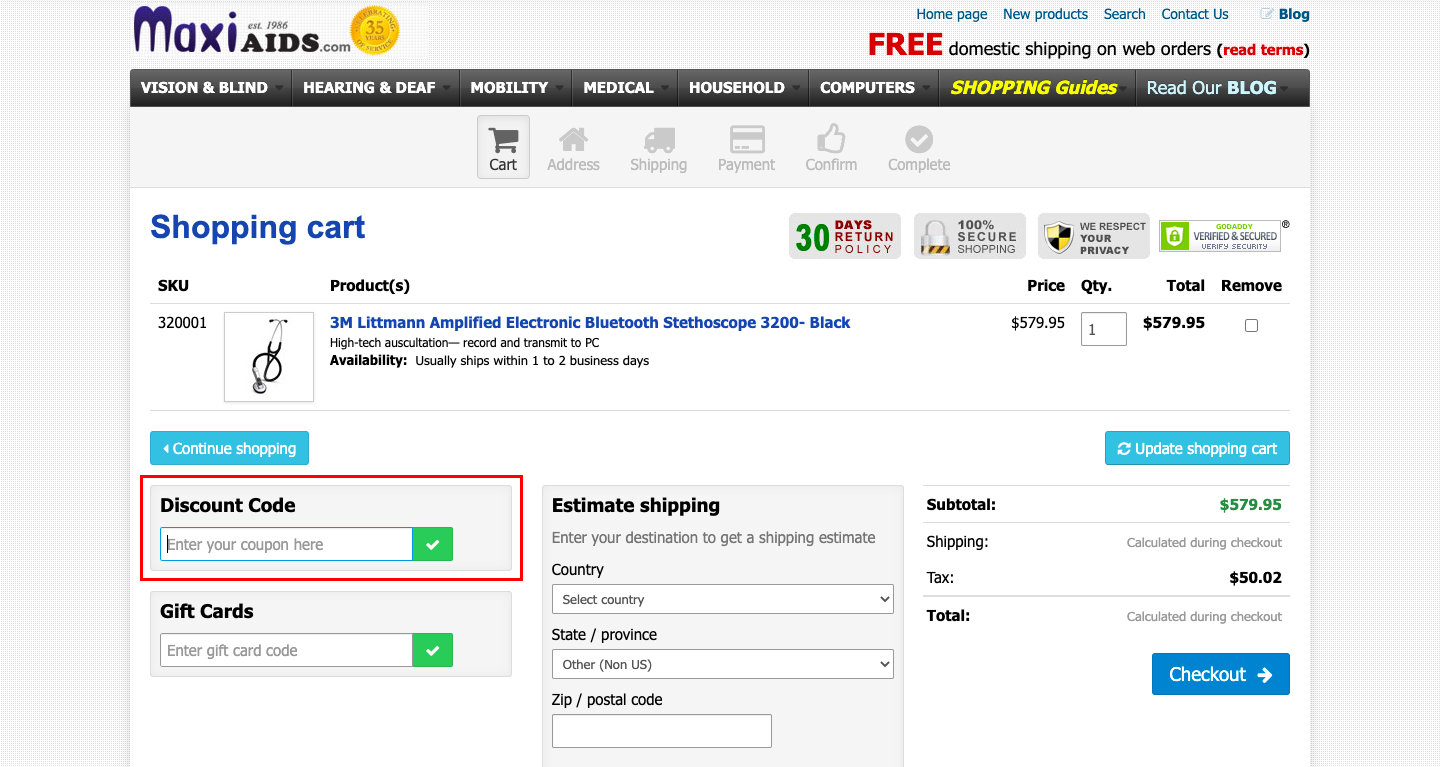Screen dimensions: 1440x767
Task: Click the Continue shopping button
Action: 229,448
